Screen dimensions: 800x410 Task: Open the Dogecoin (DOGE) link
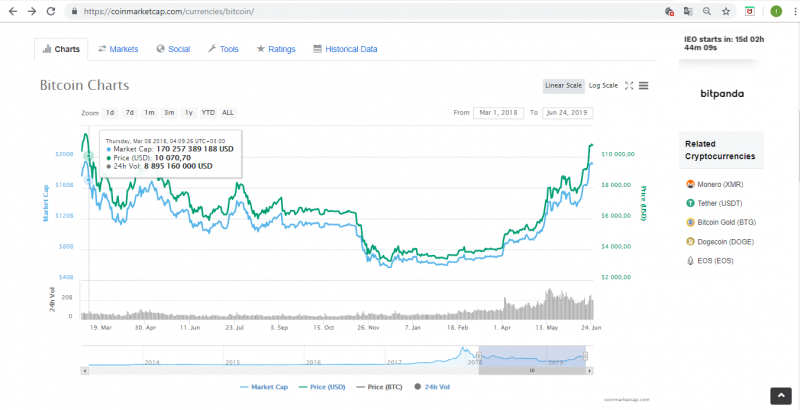click(726, 242)
